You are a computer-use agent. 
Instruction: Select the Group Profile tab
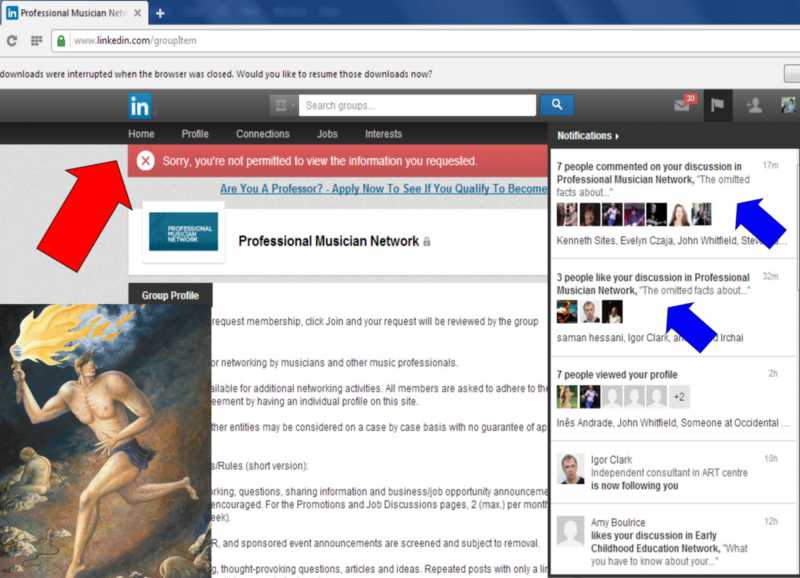170,295
